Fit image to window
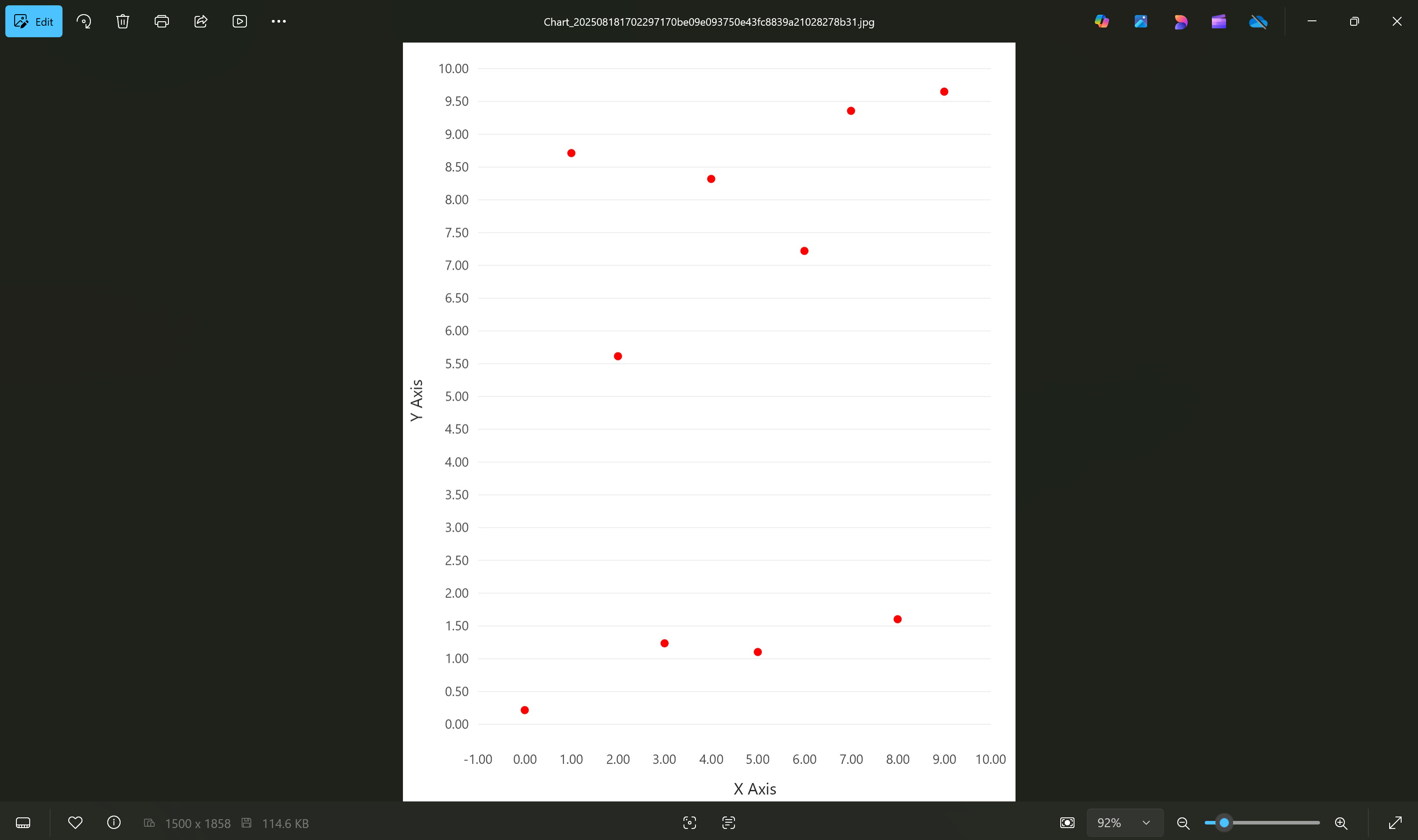The image size is (1418, 840). pyautogui.click(x=1067, y=822)
